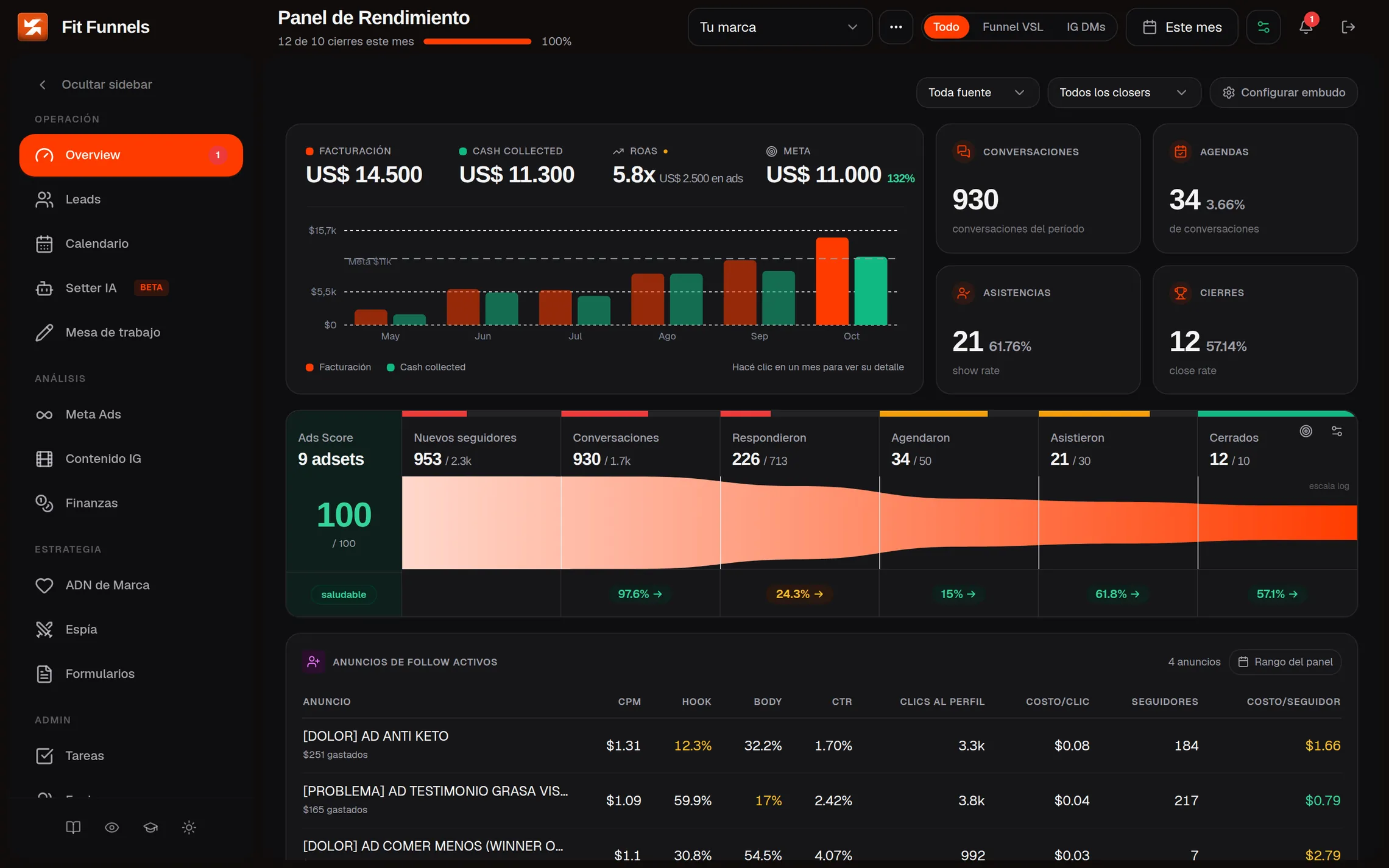Open Leads in the sidebar
This screenshot has width=1389, height=868.
click(x=131, y=199)
